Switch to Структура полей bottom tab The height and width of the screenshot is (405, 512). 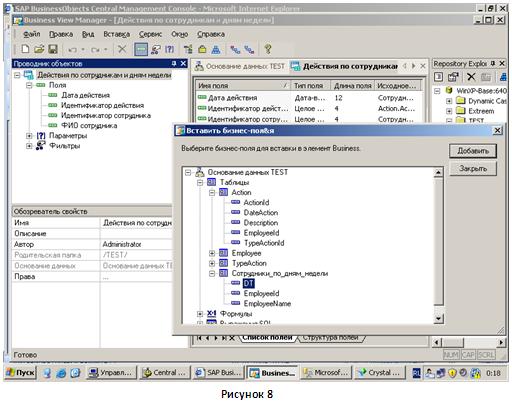pos(330,338)
